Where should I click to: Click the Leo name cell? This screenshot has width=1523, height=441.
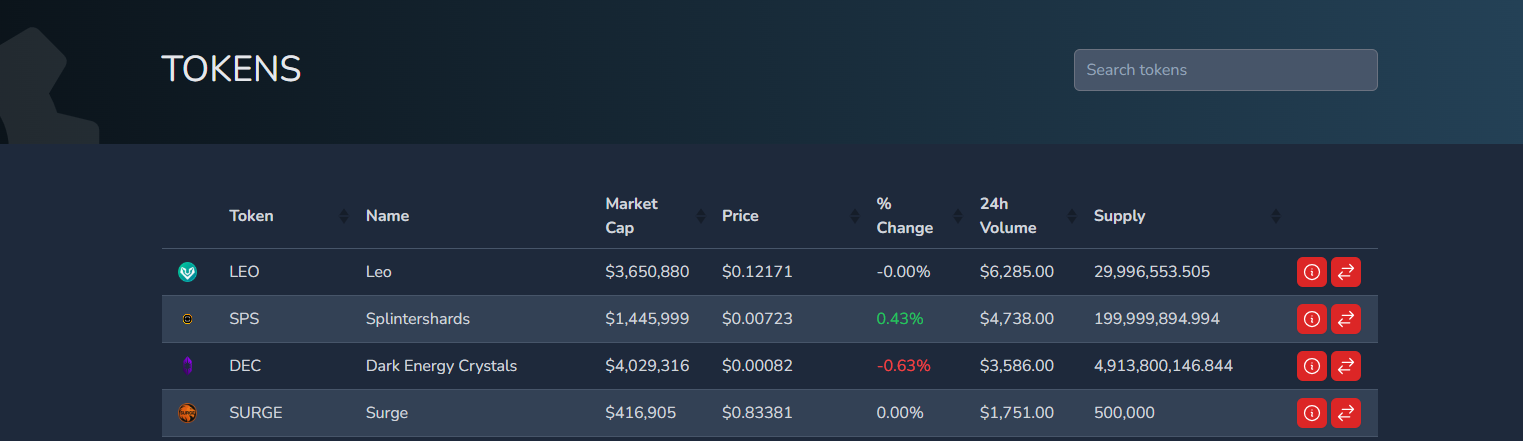pos(379,272)
